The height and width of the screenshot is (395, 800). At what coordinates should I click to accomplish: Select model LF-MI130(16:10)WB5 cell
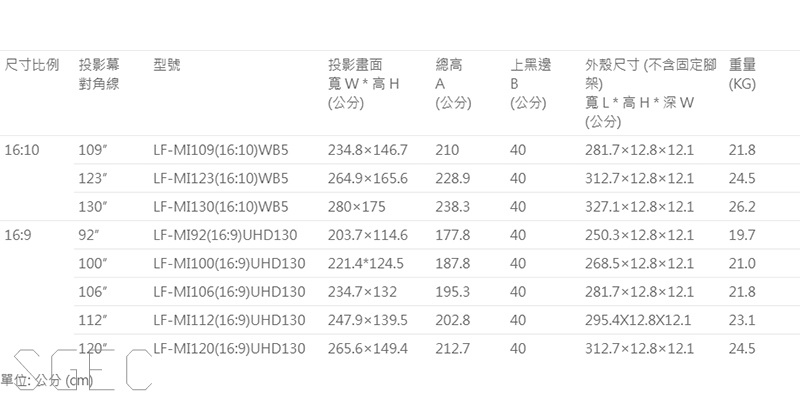click(x=221, y=207)
